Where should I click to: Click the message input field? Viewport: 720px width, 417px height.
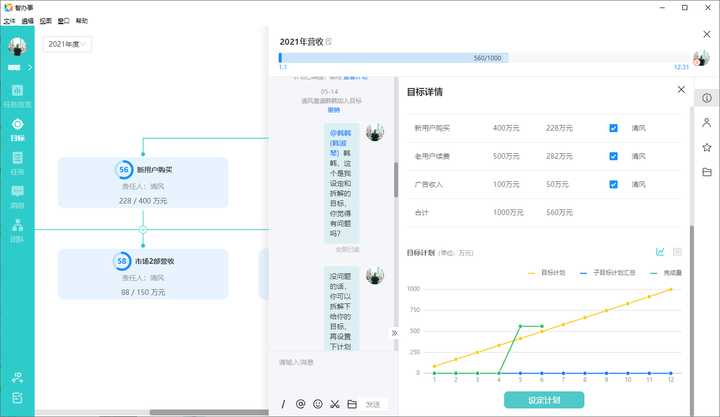(332, 374)
